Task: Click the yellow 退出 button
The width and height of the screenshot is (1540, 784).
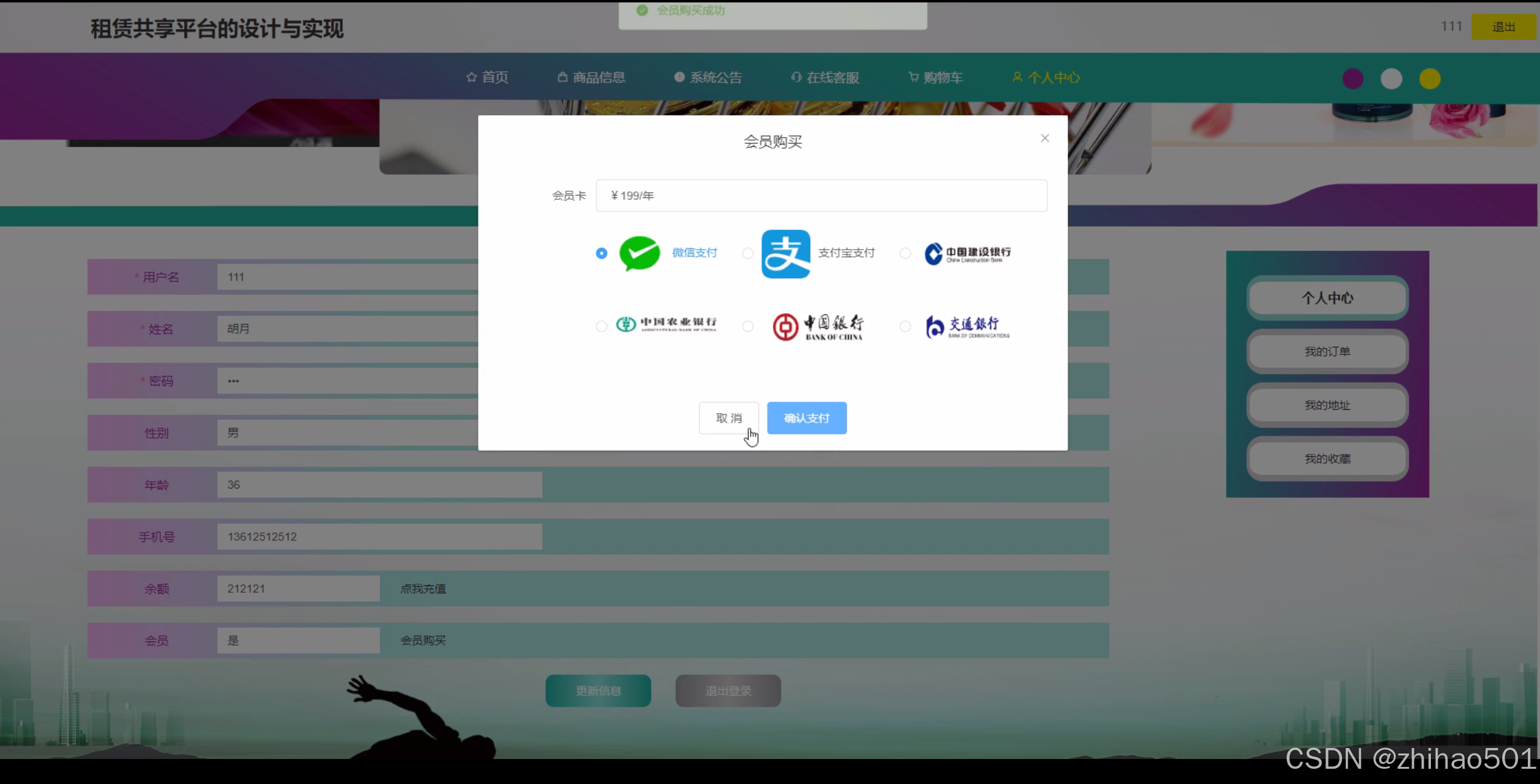Action: point(1503,27)
